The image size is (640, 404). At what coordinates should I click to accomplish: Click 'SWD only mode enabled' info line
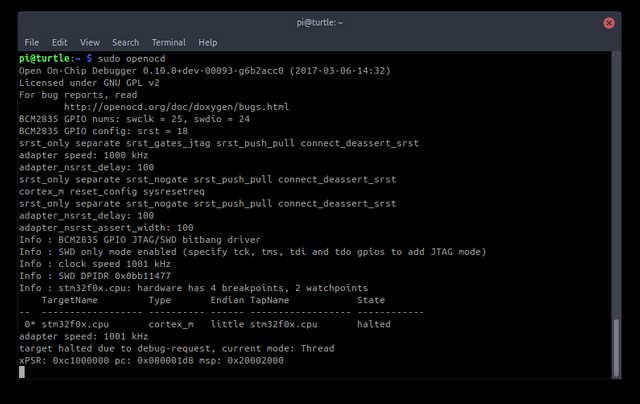(253, 252)
